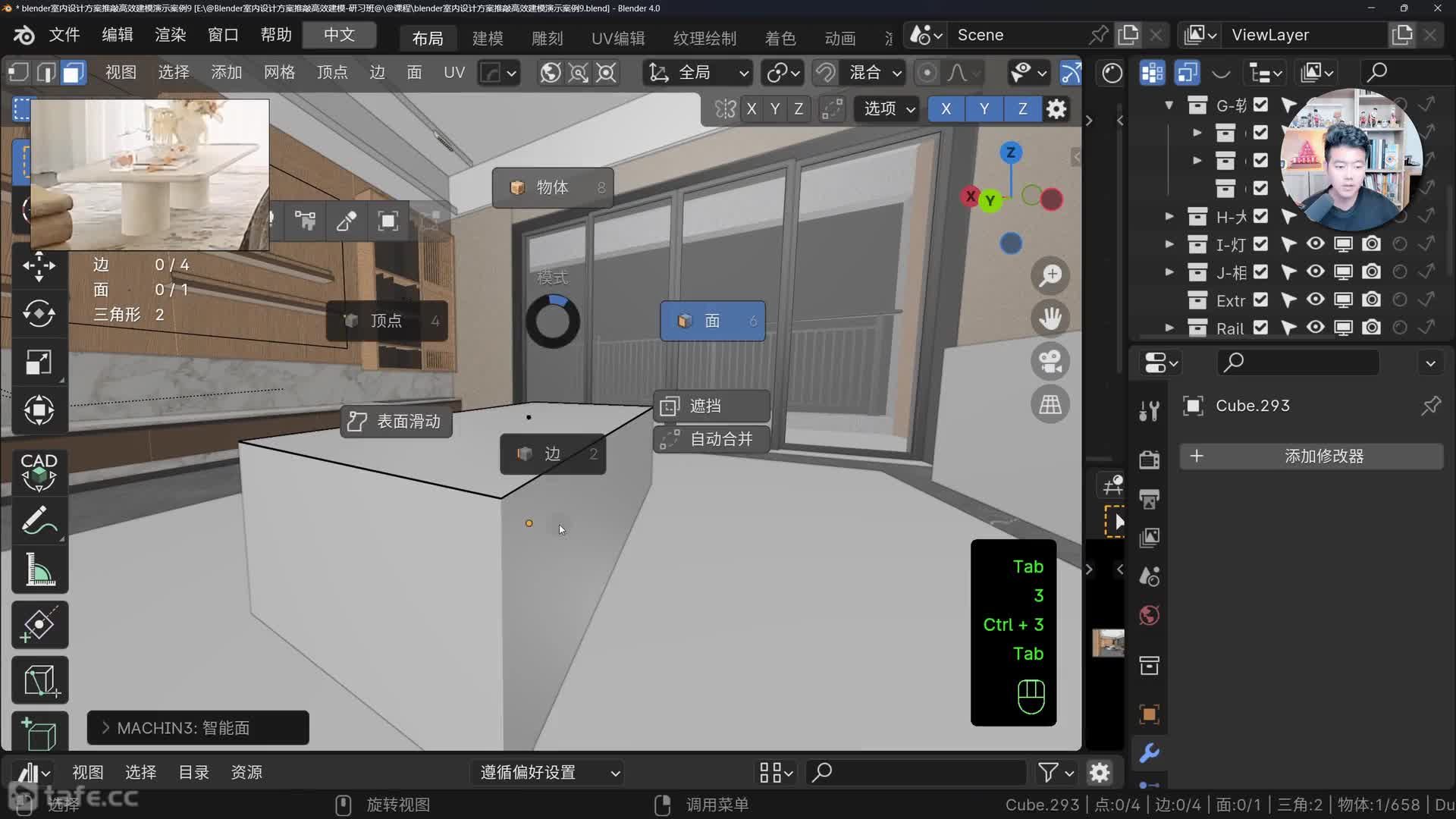Toggle the snapping magnet icon in the header

(x=825, y=72)
